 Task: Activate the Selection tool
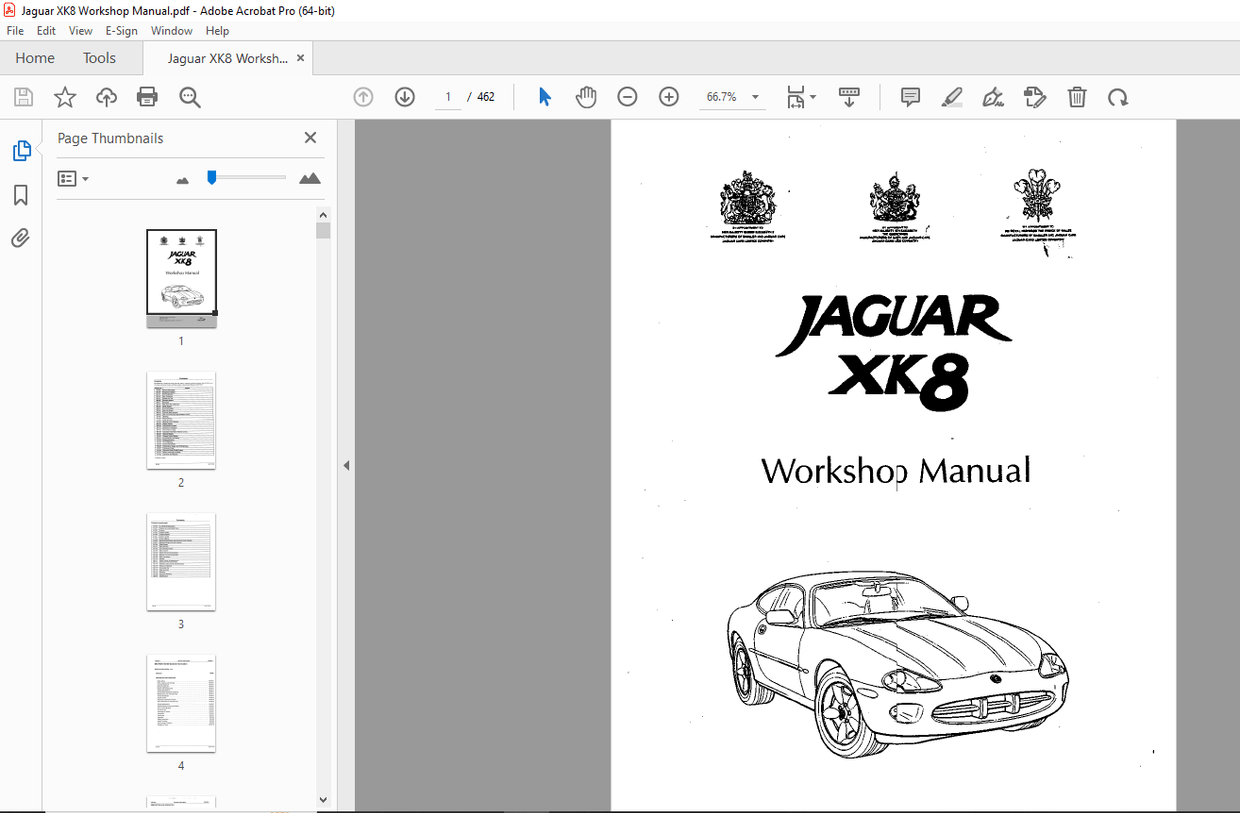point(544,96)
